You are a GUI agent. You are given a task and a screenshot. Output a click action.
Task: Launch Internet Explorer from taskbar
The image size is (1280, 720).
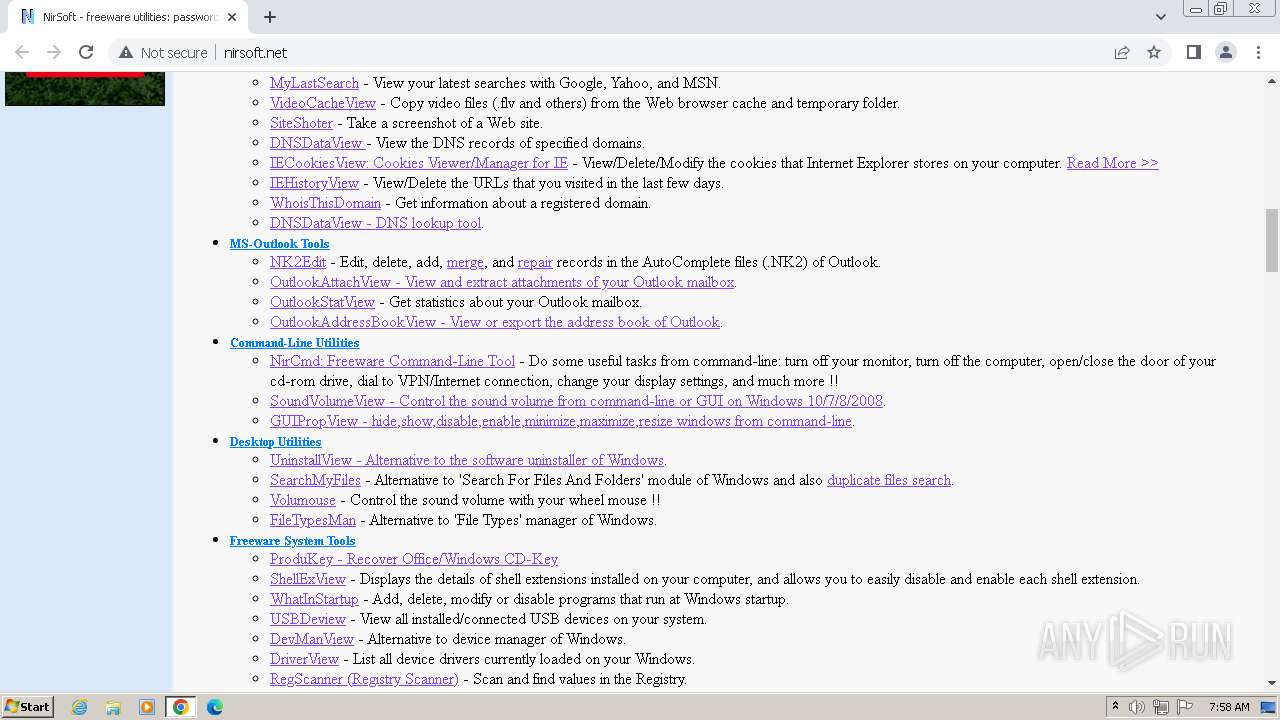80,707
